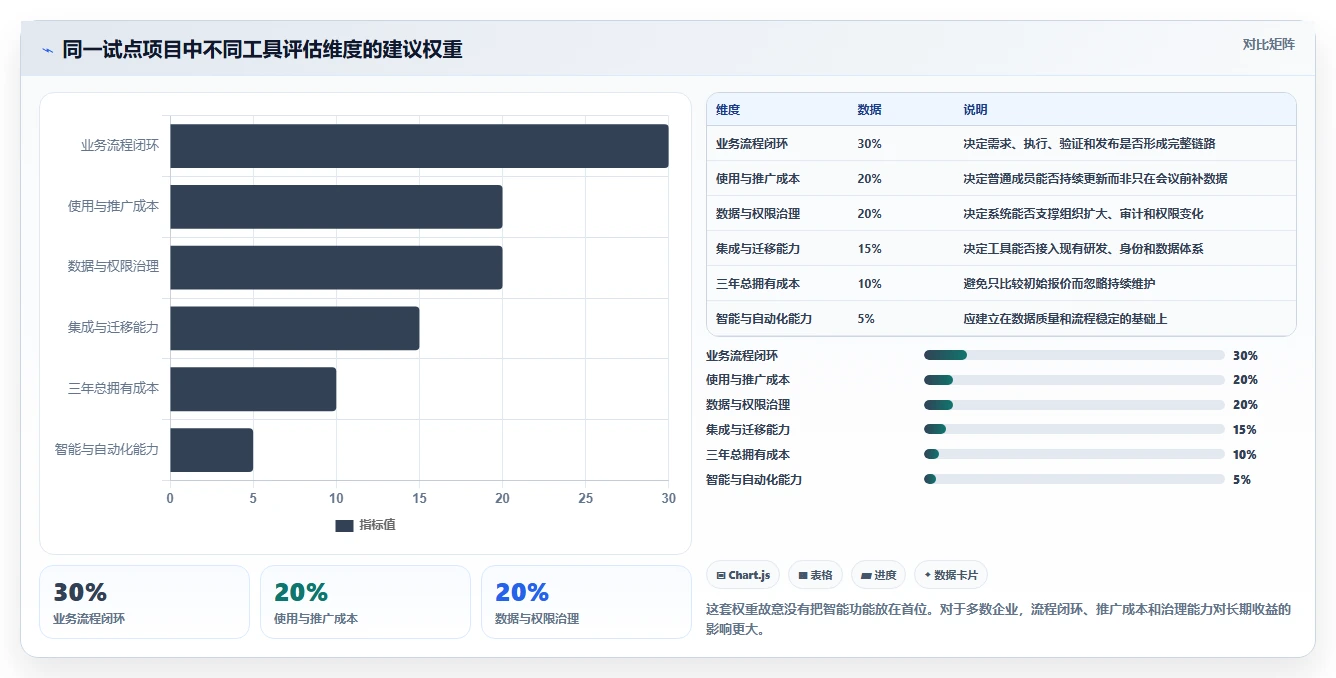This screenshot has height=678, width=1336.
Task: Click the 30% value in the table
Action: tap(869, 144)
